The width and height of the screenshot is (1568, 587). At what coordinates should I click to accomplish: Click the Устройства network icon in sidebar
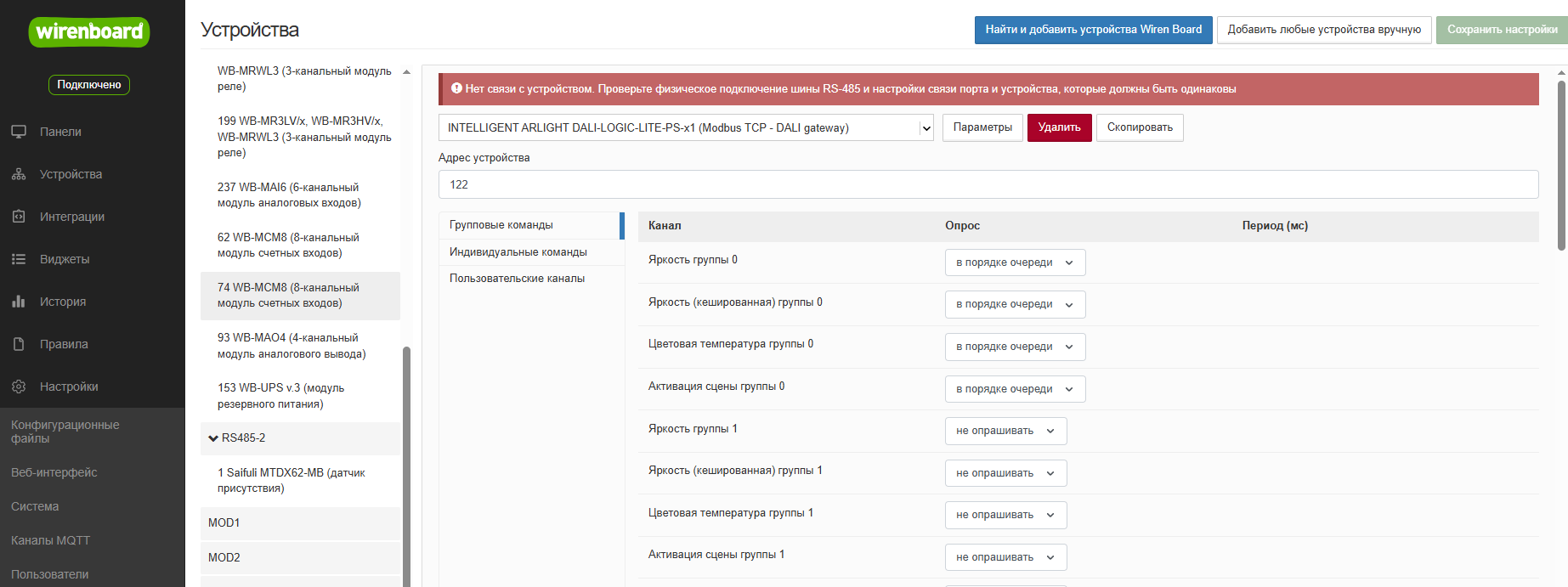point(19,174)
